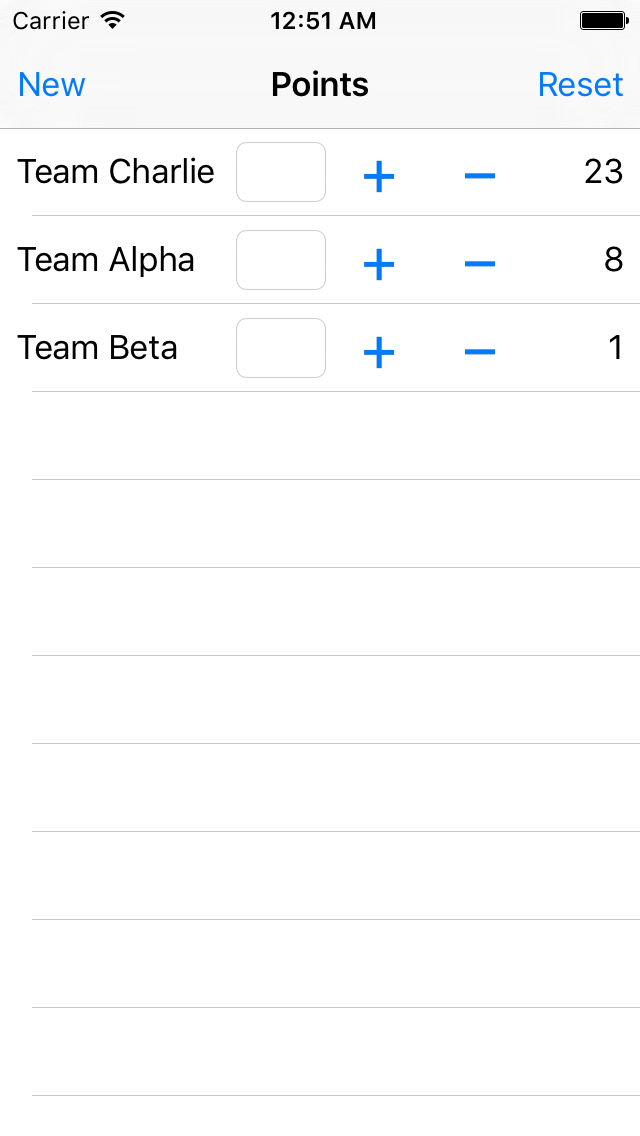Decrease Team Beta score using minus icon
This screenshot has height=1136, width=640.
point(480,352)
